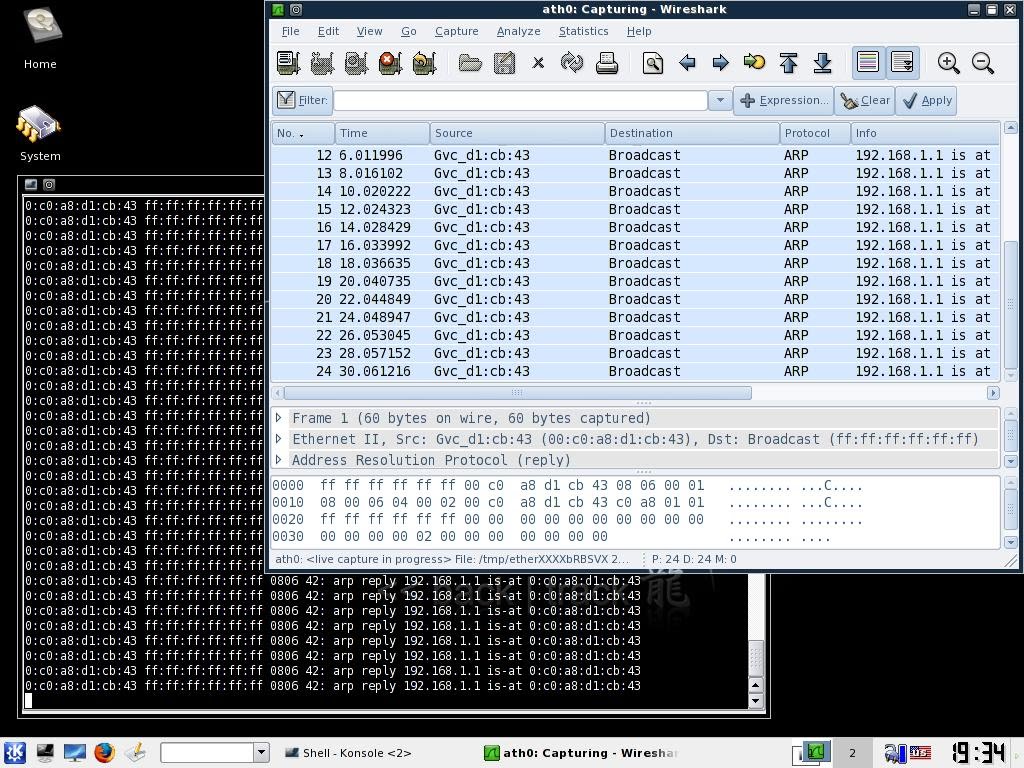Zoom in on packet list text

pyautogui.click(x=948, y=64)
